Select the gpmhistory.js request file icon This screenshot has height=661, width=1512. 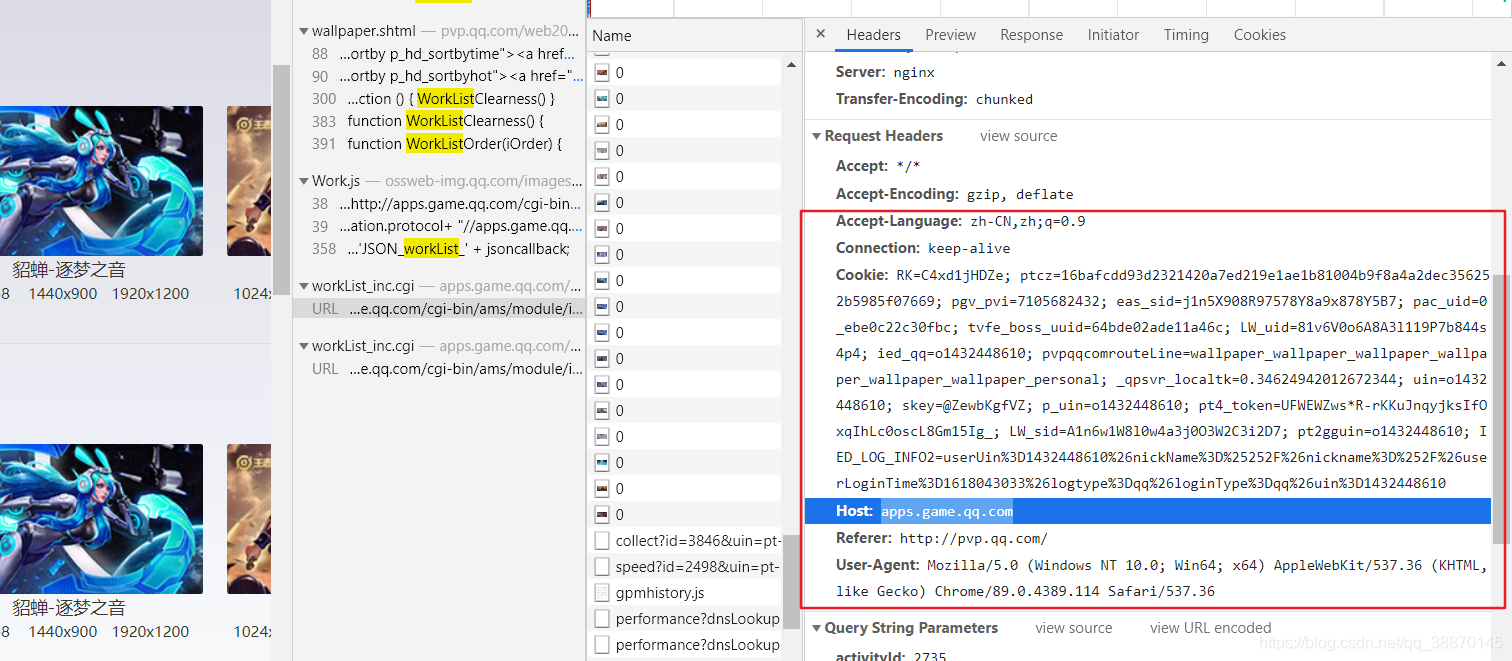click(602, 592)
